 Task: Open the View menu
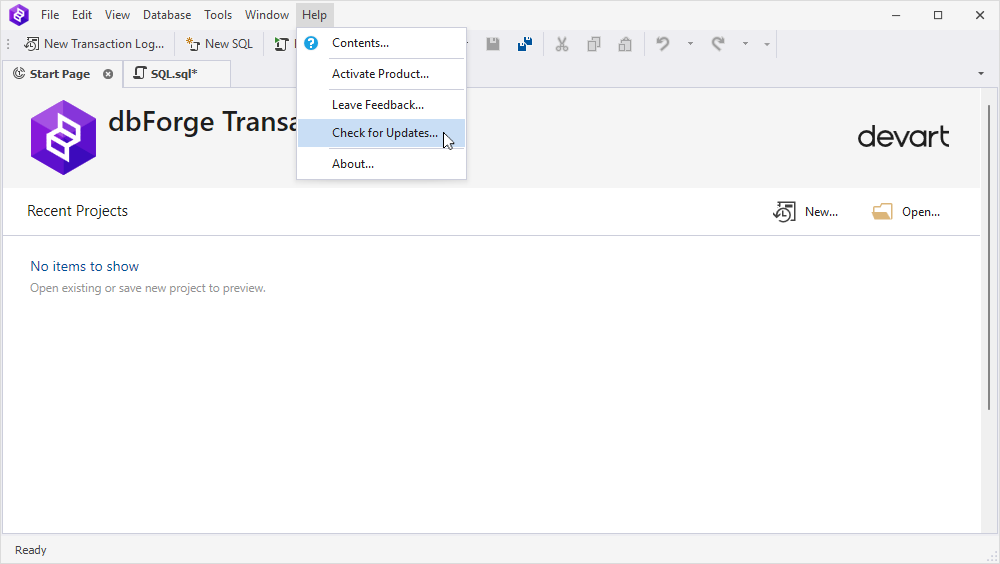[117, 15]
